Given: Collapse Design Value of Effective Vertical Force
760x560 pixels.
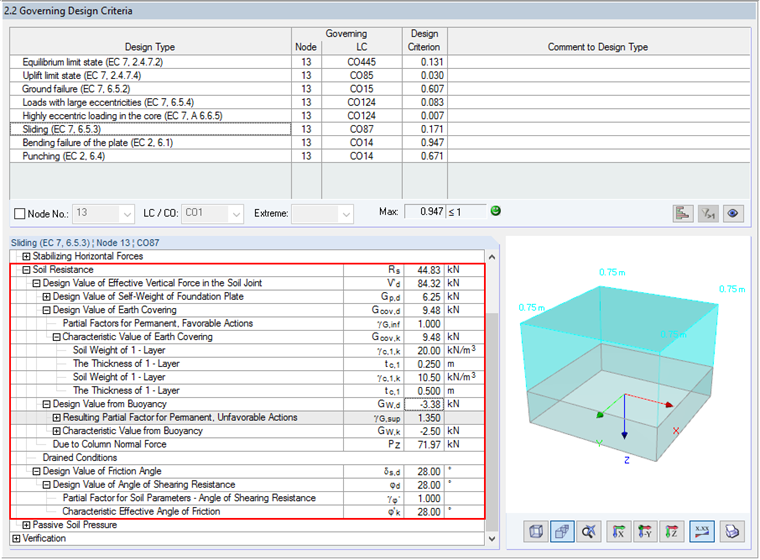Looking at the screenshot, I should [36, 284].
